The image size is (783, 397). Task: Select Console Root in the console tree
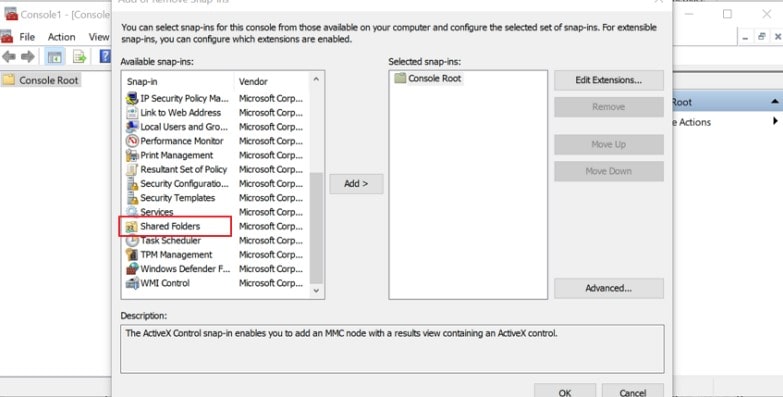click(41, 80)
